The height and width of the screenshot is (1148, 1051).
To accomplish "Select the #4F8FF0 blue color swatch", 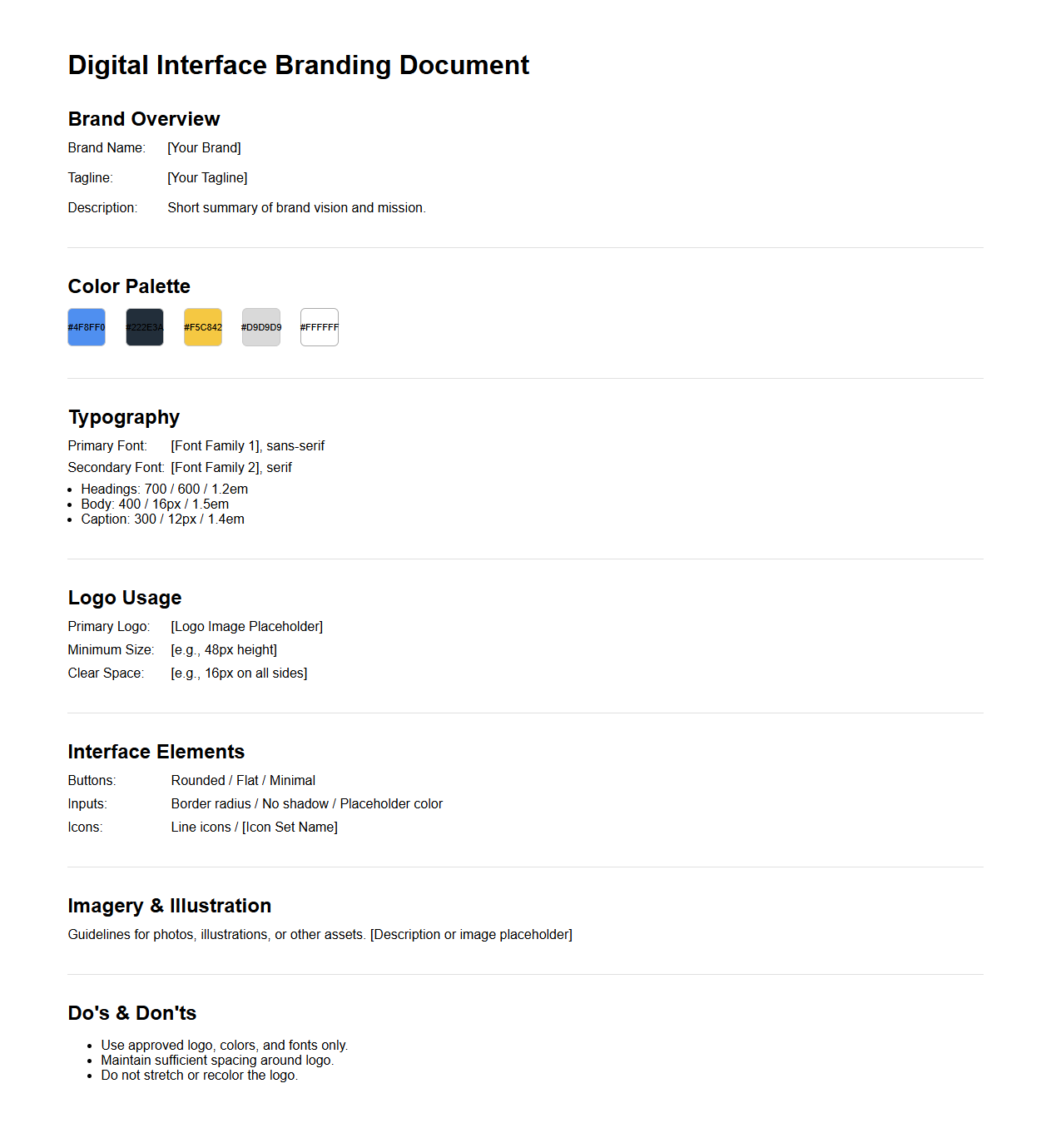I will pos(86,326).
